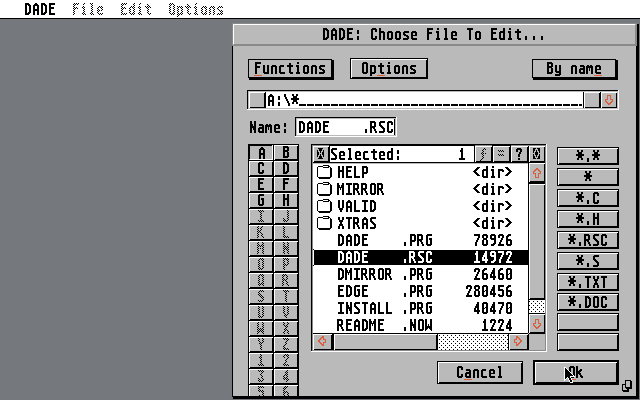This screenshot has height=400, width=640.
Task: Select file DADE .PRG in list
Action: click(x=421, y=240)
